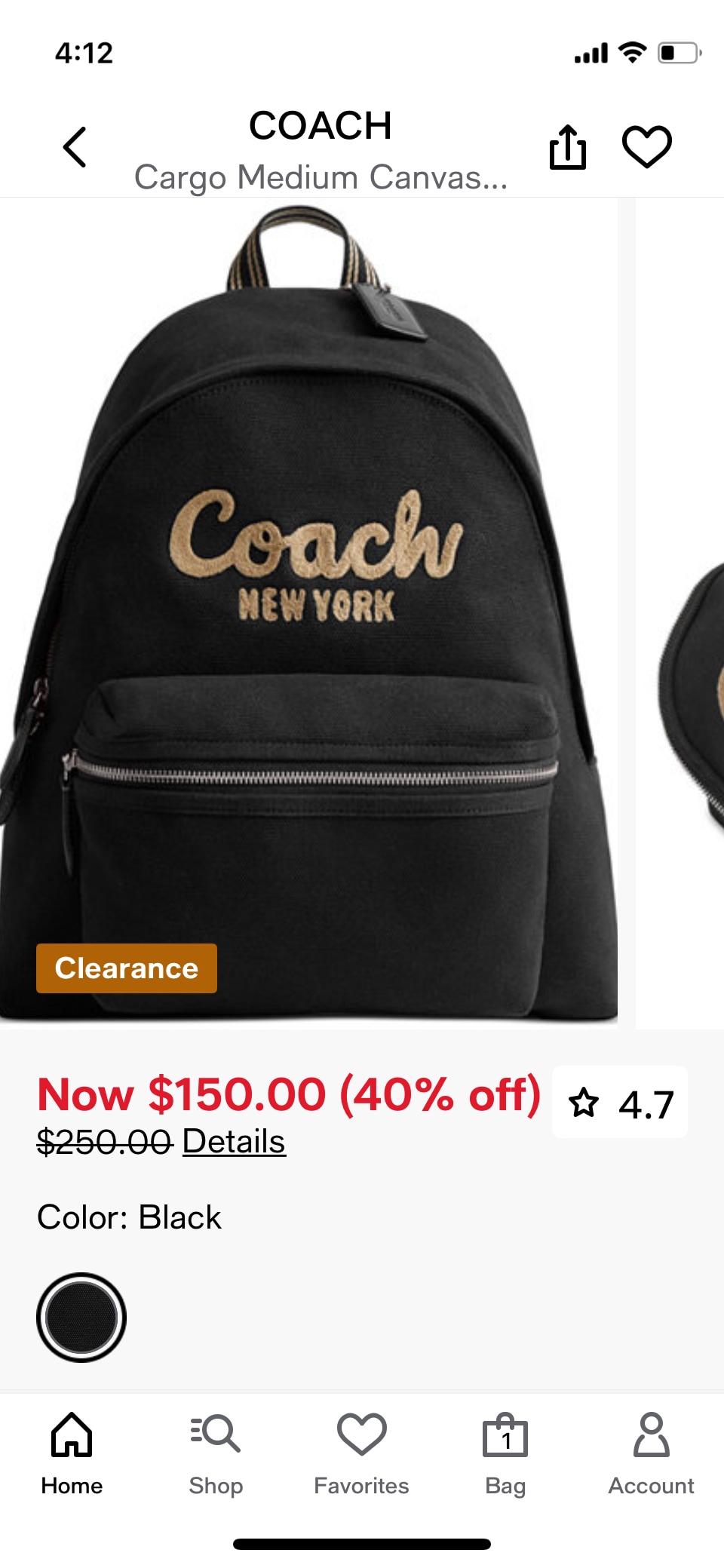Tap the battery status icon
724x1568 pixels.
tap(680, 53)
